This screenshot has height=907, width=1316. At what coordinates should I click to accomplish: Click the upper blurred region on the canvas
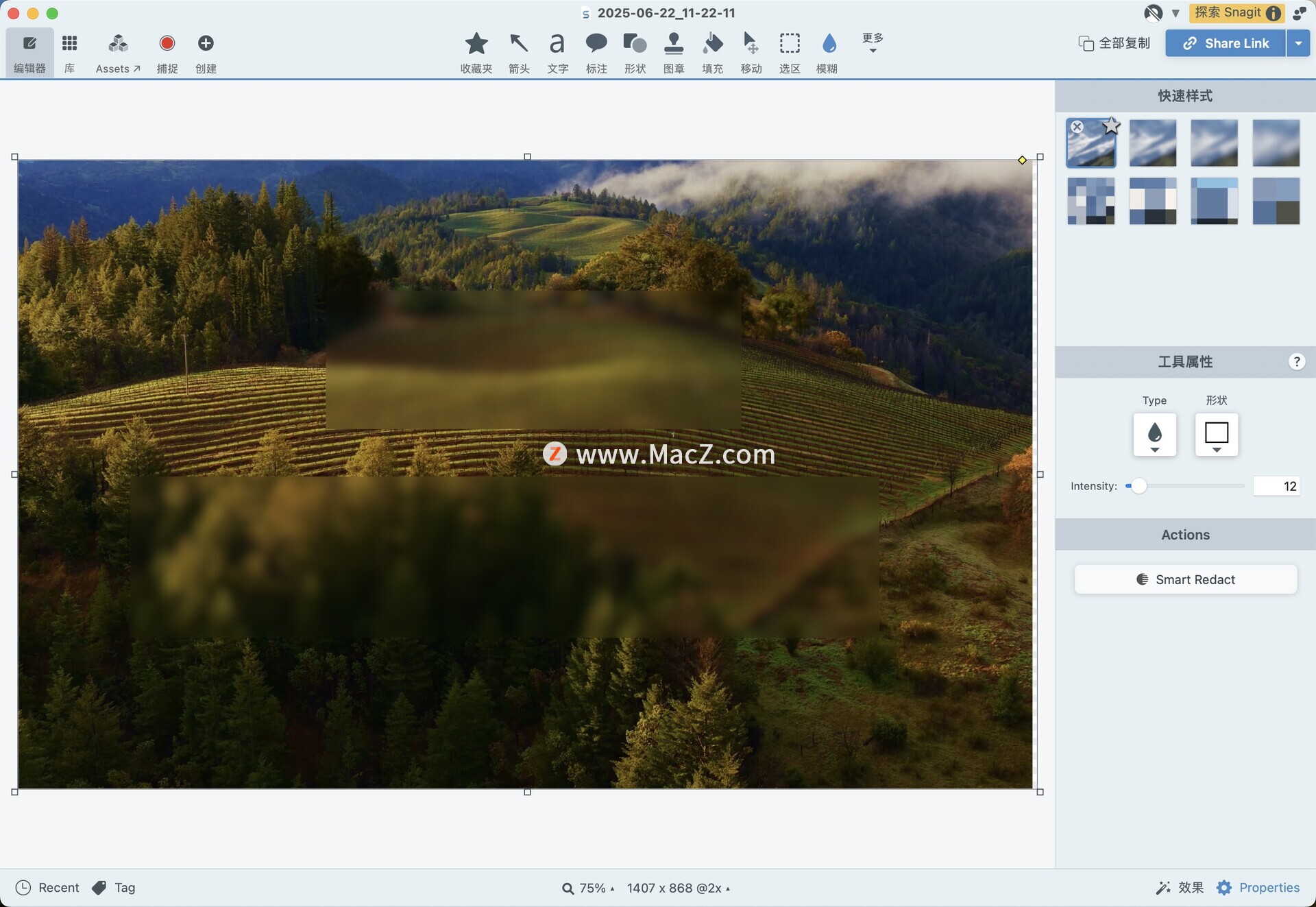point(533,359)
